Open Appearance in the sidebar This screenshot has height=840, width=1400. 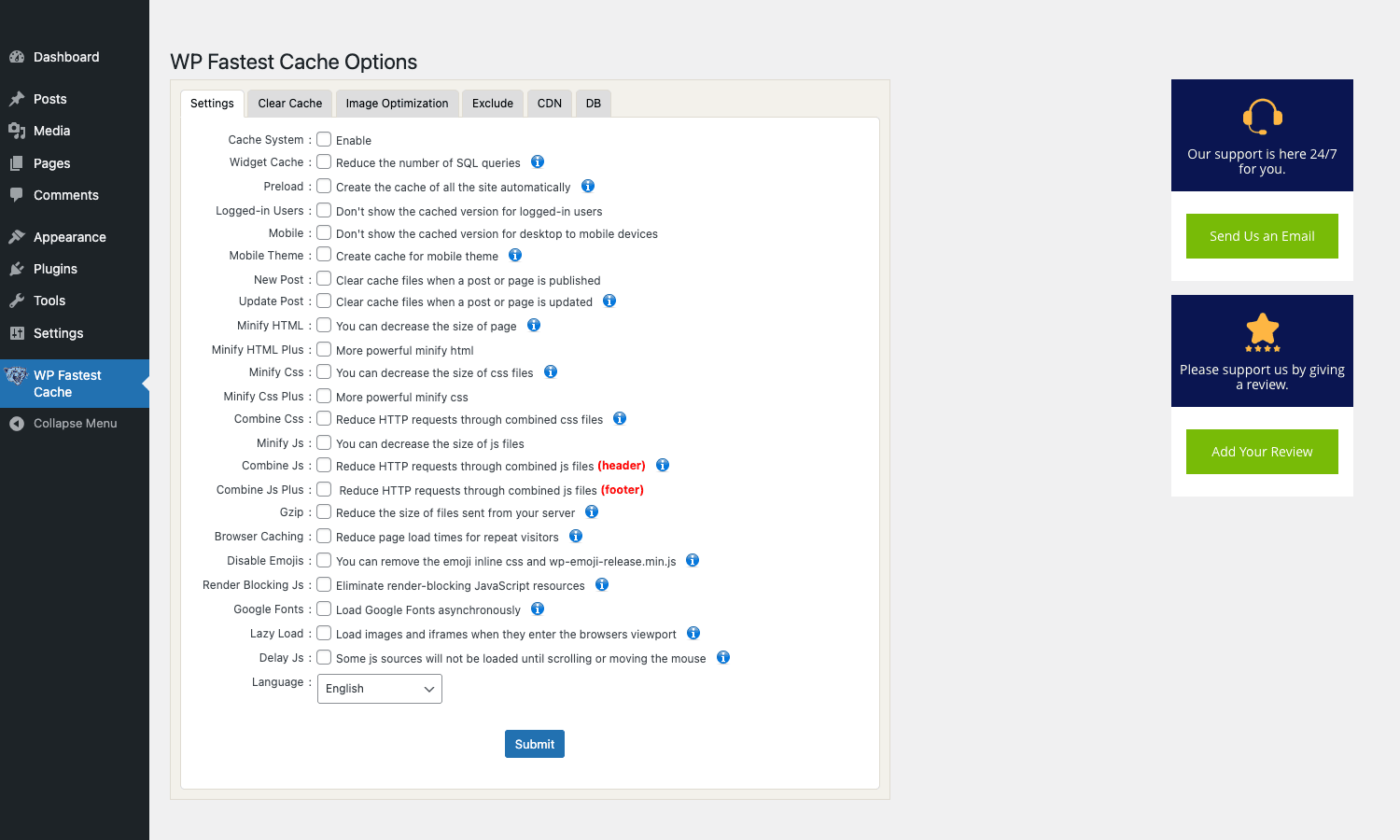[75, 237]
